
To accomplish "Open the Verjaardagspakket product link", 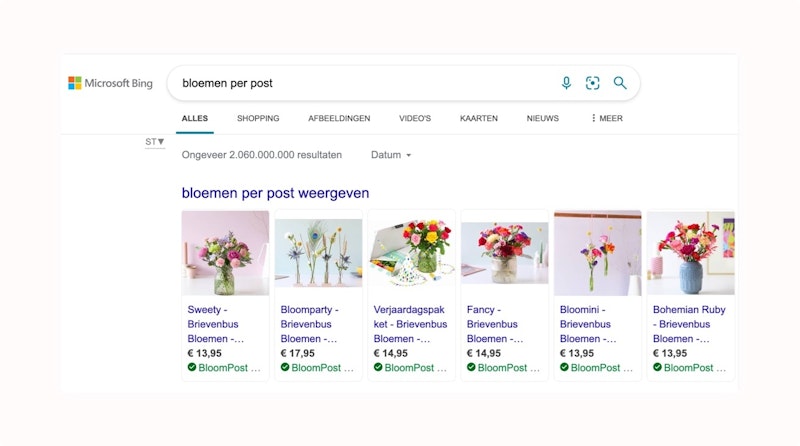I will 410,324.
